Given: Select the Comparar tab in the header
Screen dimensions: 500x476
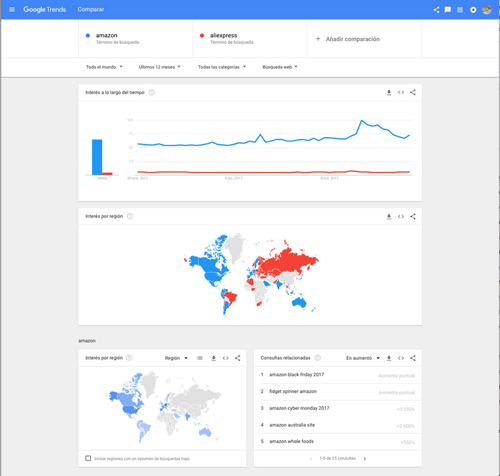Looking at the screenshot, I should click(x=91, y=9).
